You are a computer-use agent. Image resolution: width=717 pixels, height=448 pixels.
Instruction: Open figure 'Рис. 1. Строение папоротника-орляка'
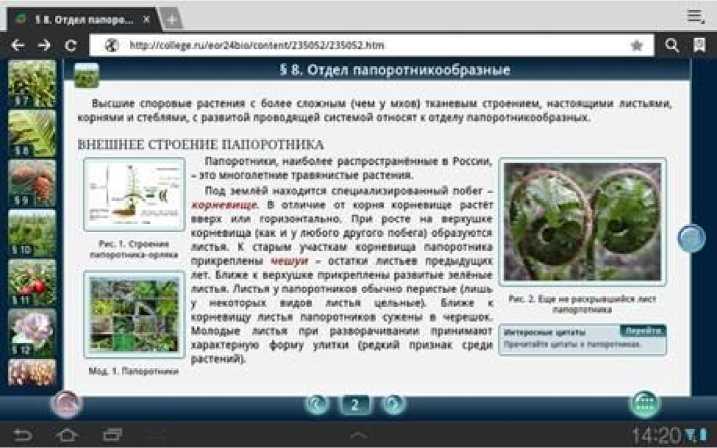(134, 194)
